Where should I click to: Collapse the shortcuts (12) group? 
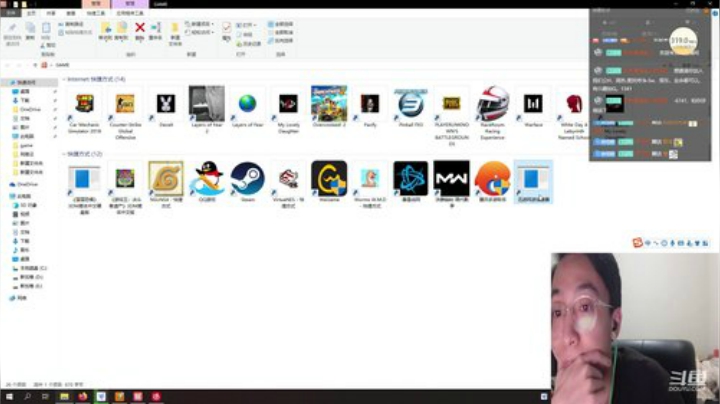pos(64,154)
